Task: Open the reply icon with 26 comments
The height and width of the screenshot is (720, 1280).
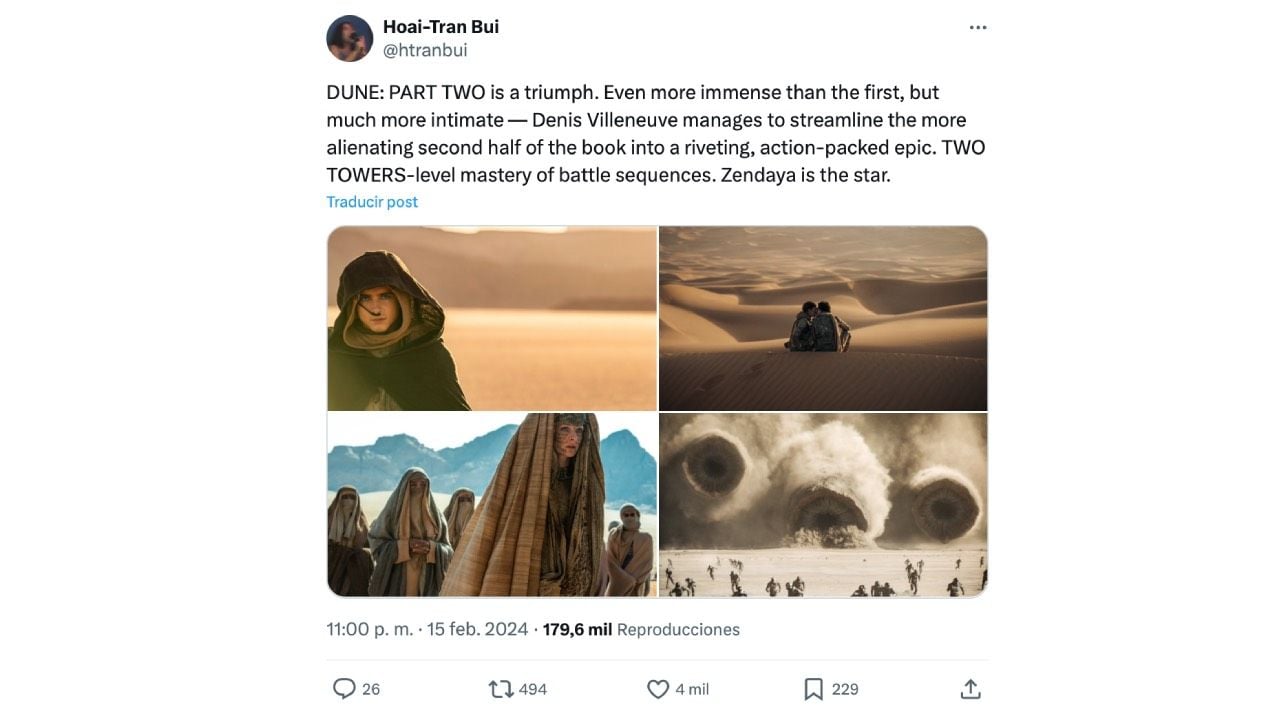Action: point(344,689)
